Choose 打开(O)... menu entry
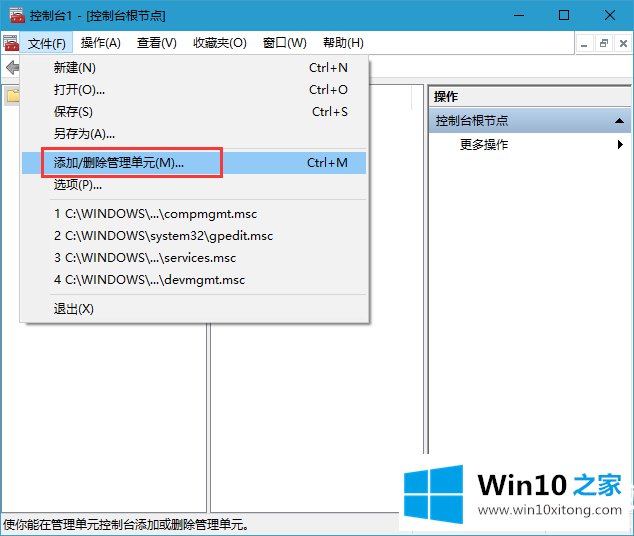This screenshot has height=536, width=634. click(194, 90)
